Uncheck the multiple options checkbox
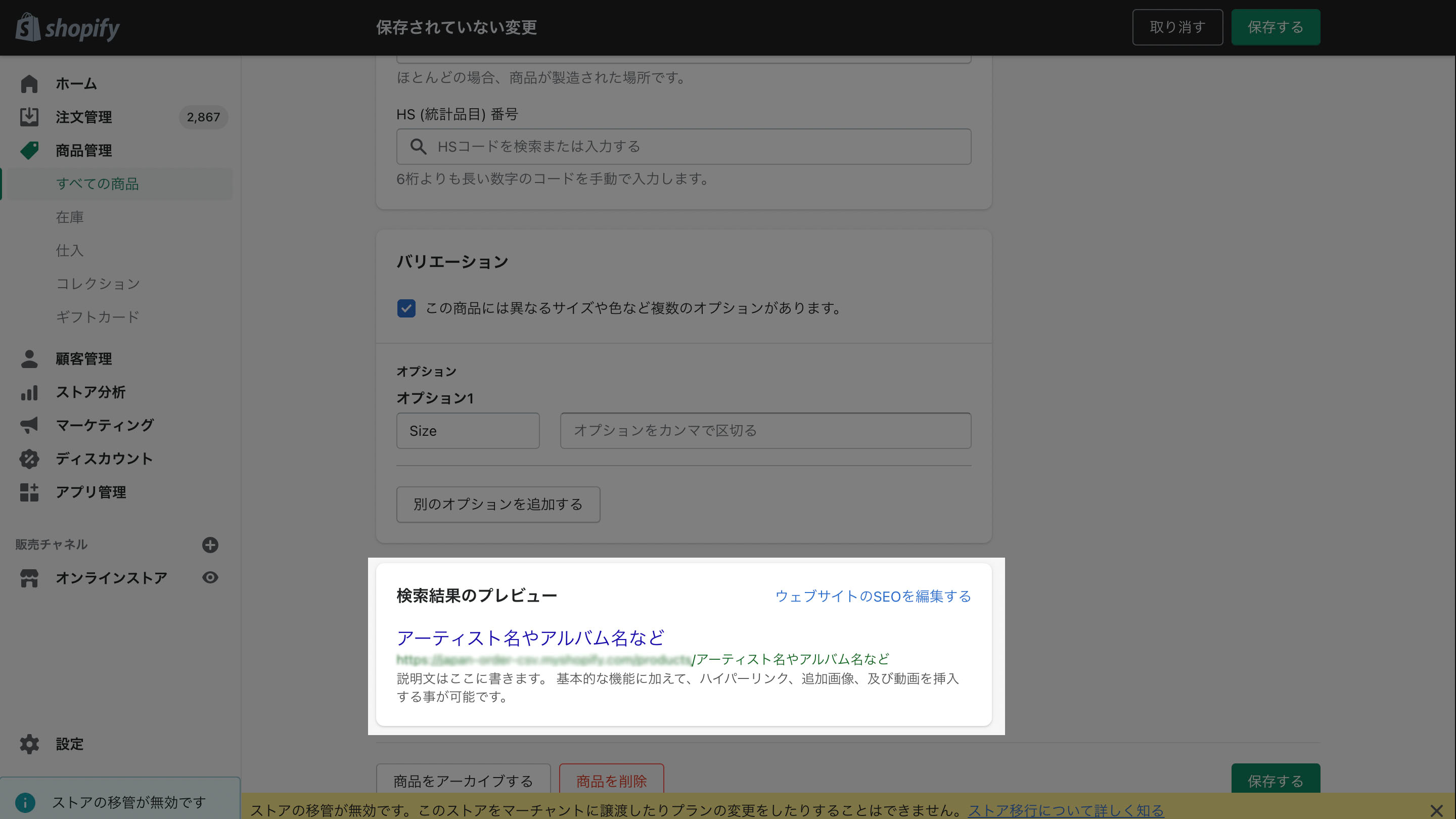This screenshot has height=819, width=1456. click(x=406, y=308)
